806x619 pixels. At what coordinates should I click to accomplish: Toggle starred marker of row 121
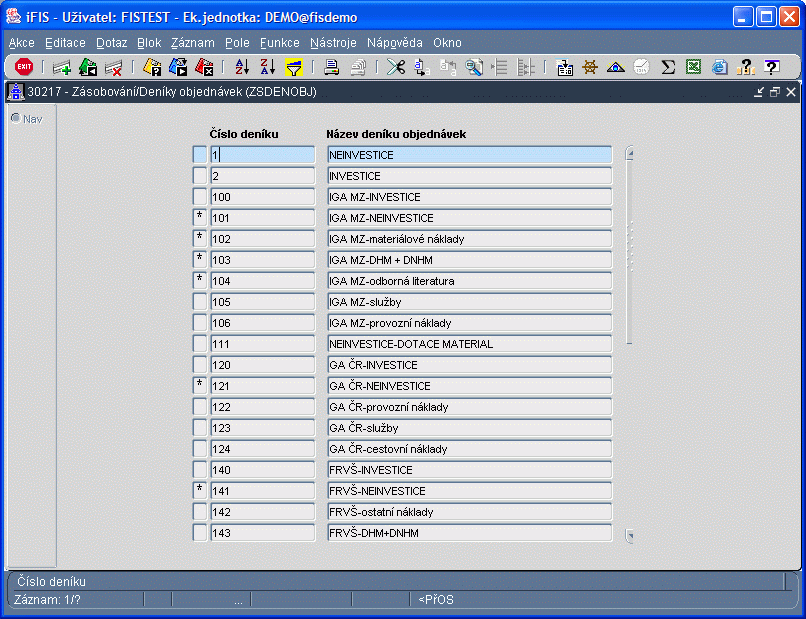pyautogui.click(x=199, y=386)
